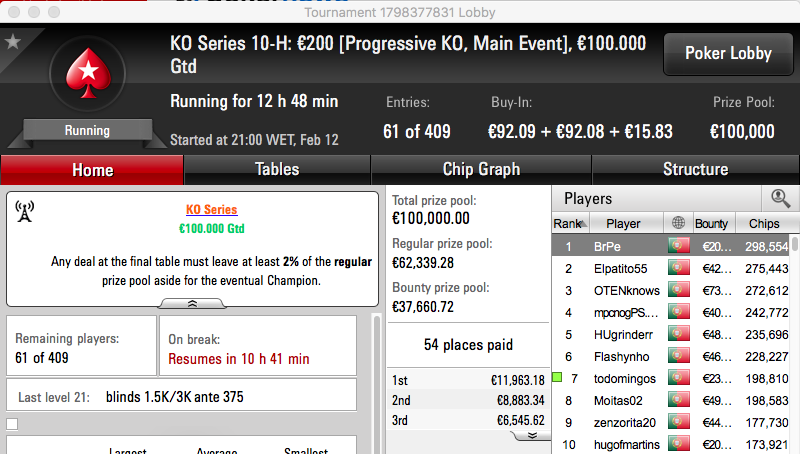This screenshot has width=800, height=454.
Task: Tick the checkbox below the last level box
Action: [x=12, y=424]
